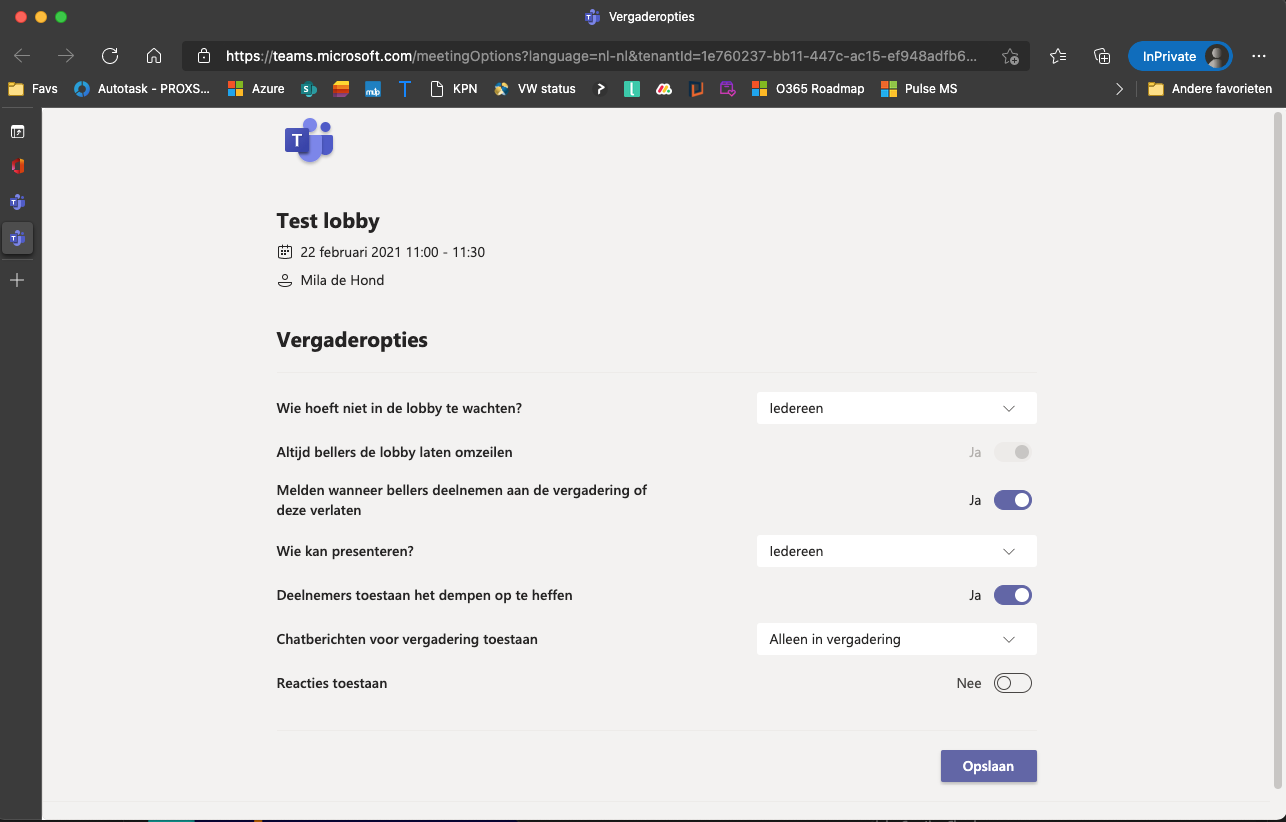1286x822 pixels.
Task: Click the 'Wie hoeft niet in de lobby te wachten?' label
Action: pos(400,408)
